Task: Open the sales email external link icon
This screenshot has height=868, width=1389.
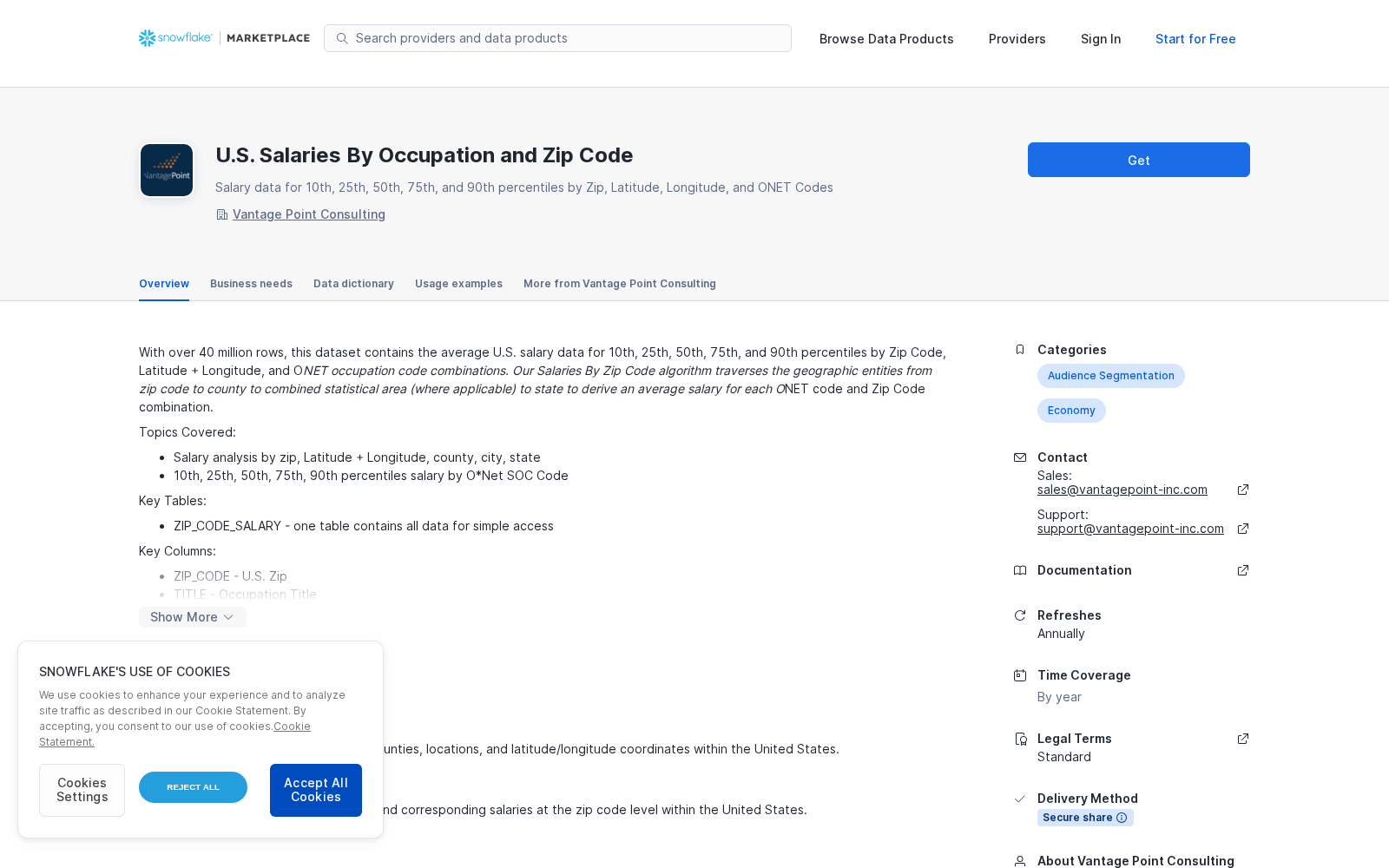Action: tap(1243, 490)
